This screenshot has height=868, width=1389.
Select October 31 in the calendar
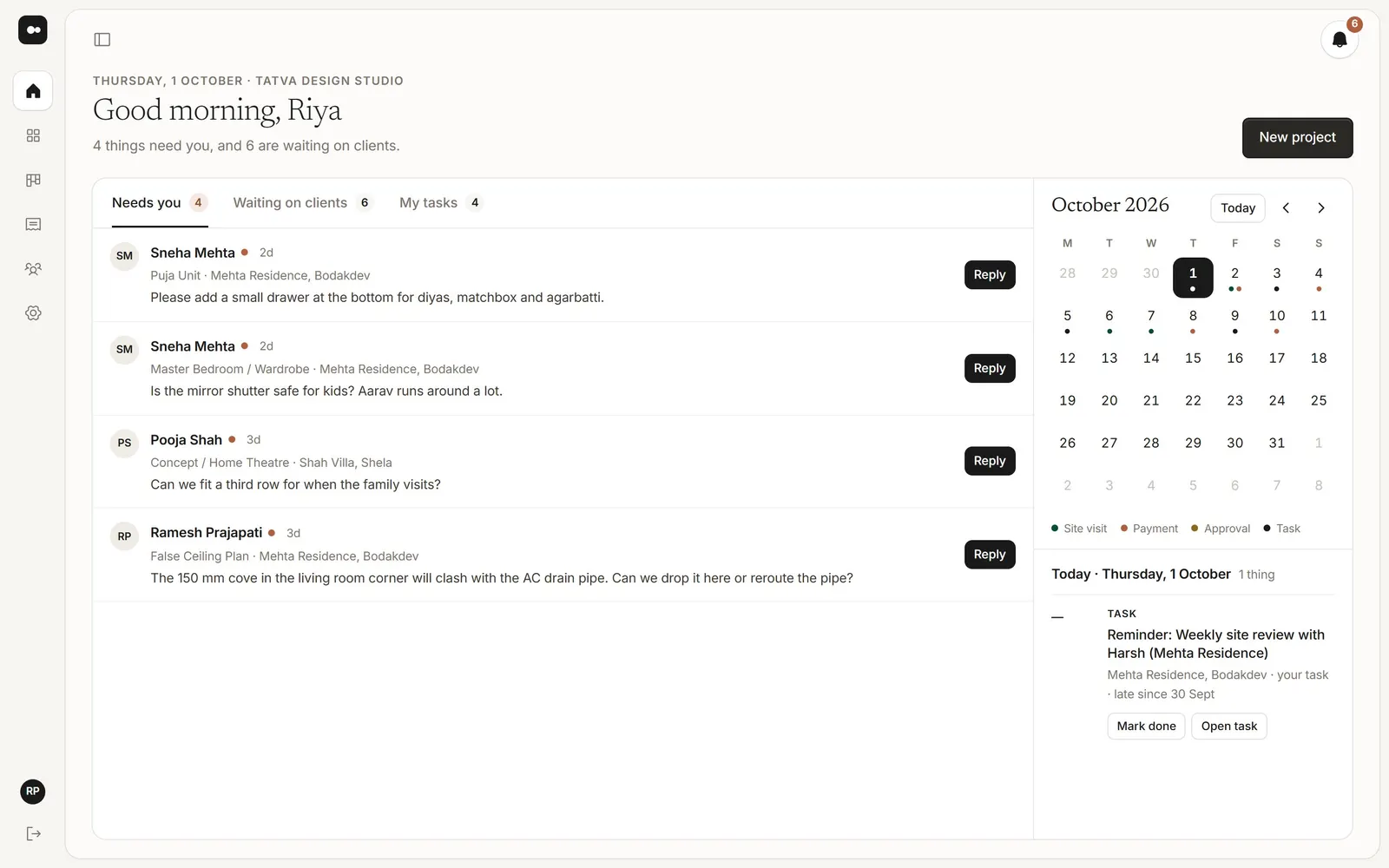[1276, 444]
